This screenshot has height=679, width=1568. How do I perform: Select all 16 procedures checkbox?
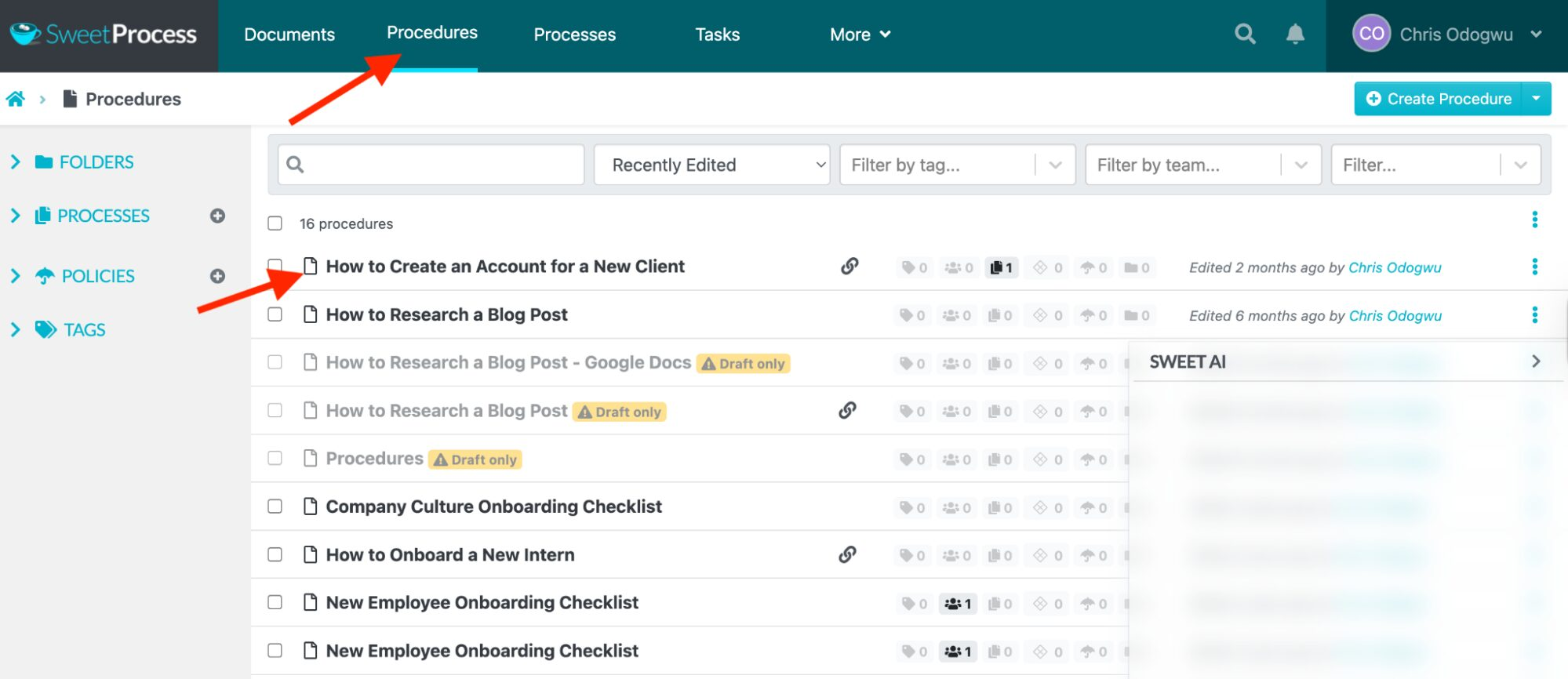click(x=275, y=223)
